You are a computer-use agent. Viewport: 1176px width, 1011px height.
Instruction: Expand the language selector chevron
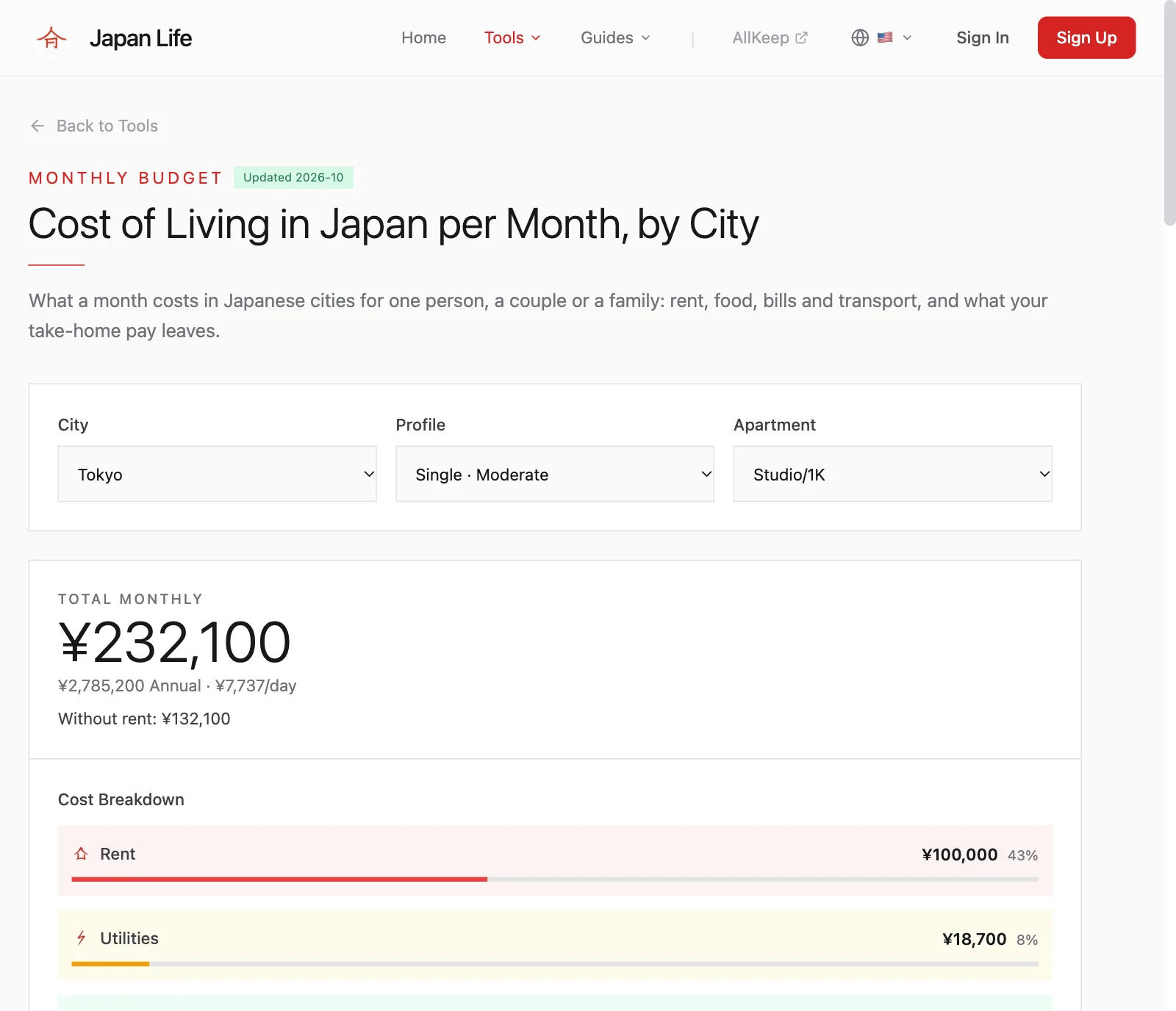pos(907,38)
